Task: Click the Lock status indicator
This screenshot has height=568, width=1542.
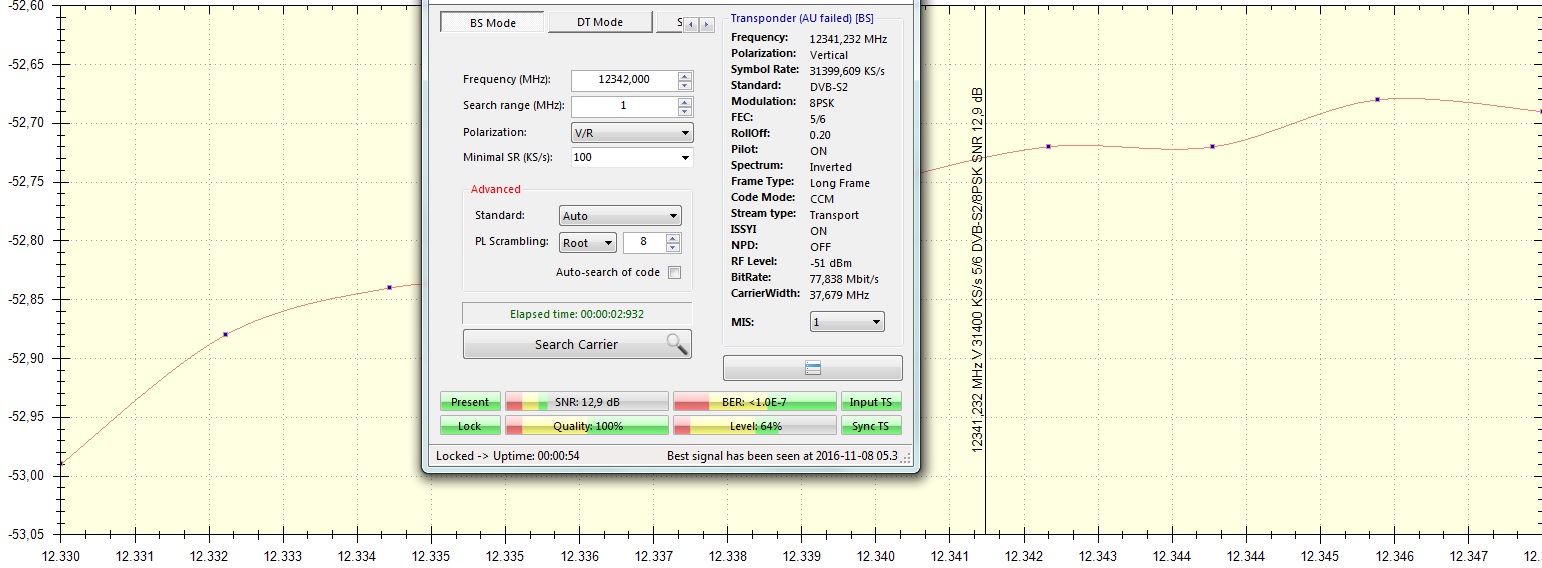Action: (469, 426)
